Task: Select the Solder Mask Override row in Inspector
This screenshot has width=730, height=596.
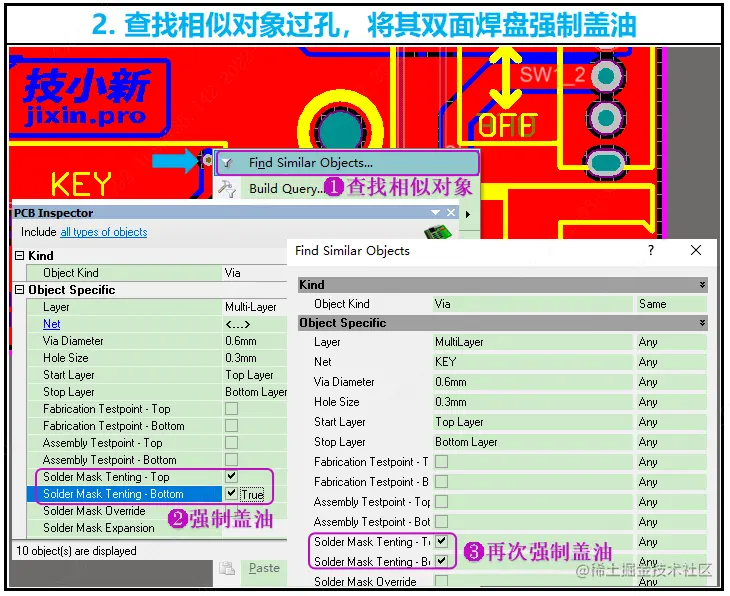Action: click(x=123, y=511)
